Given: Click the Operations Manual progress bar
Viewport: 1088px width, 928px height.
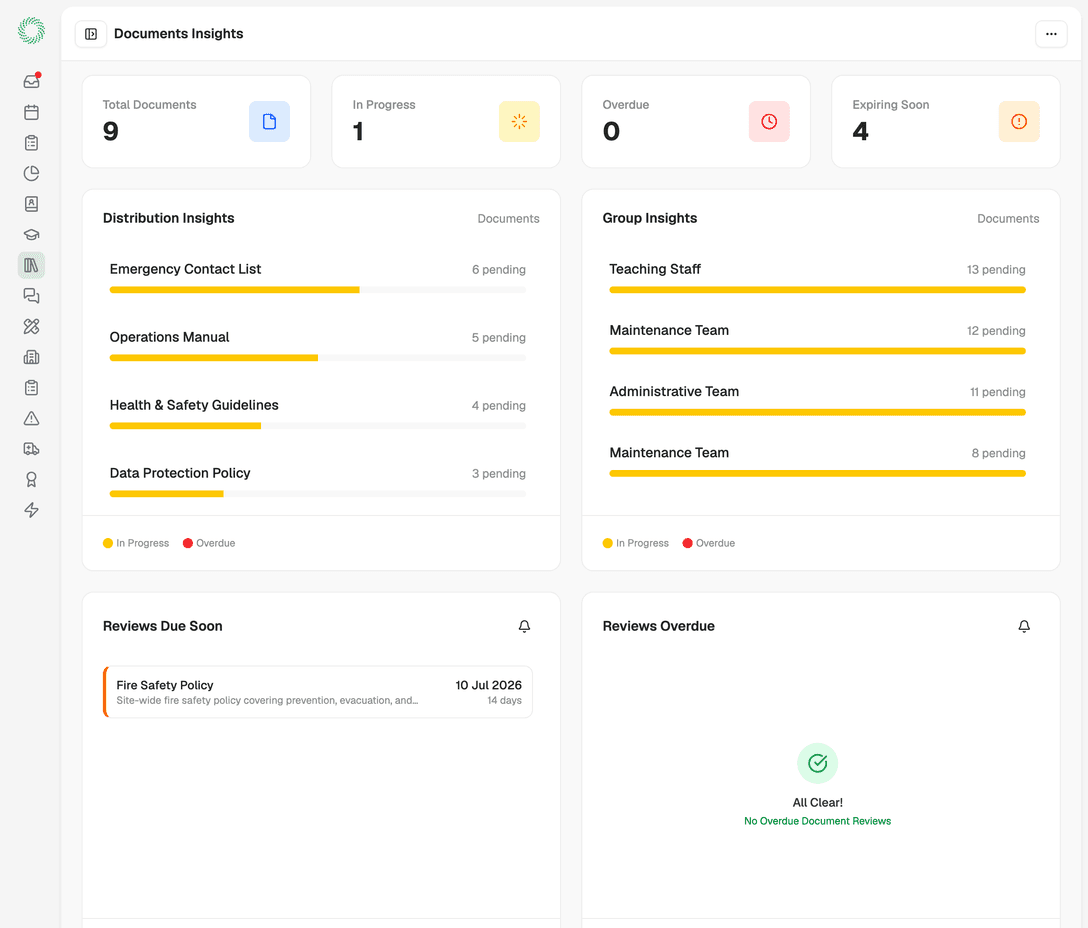Looking at the screenshot, I should (318, 358).
